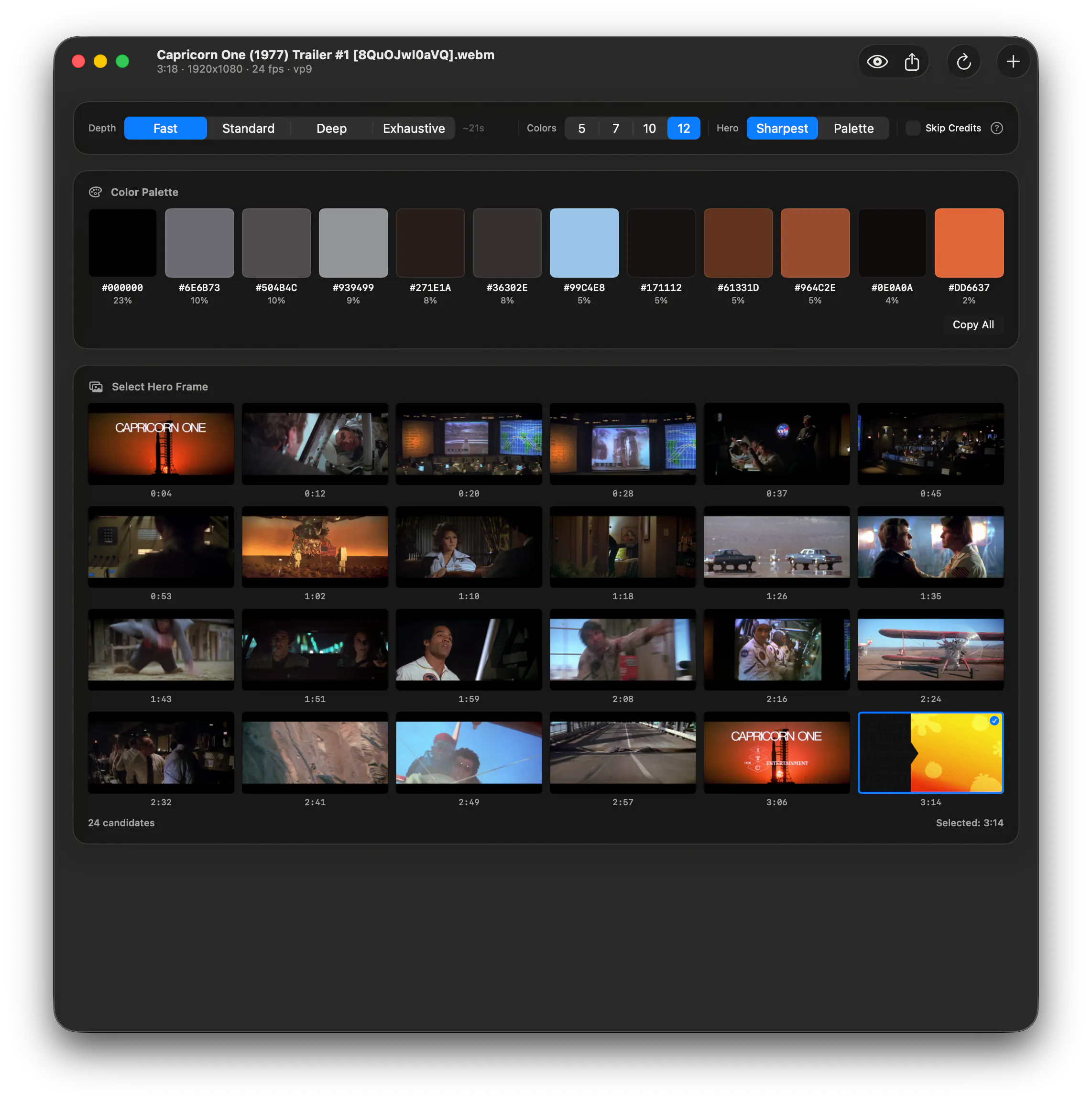Select the 2:24 biplane frame
The width and height of the screenshot is (1092, 1103).
(x=930, y=649)
